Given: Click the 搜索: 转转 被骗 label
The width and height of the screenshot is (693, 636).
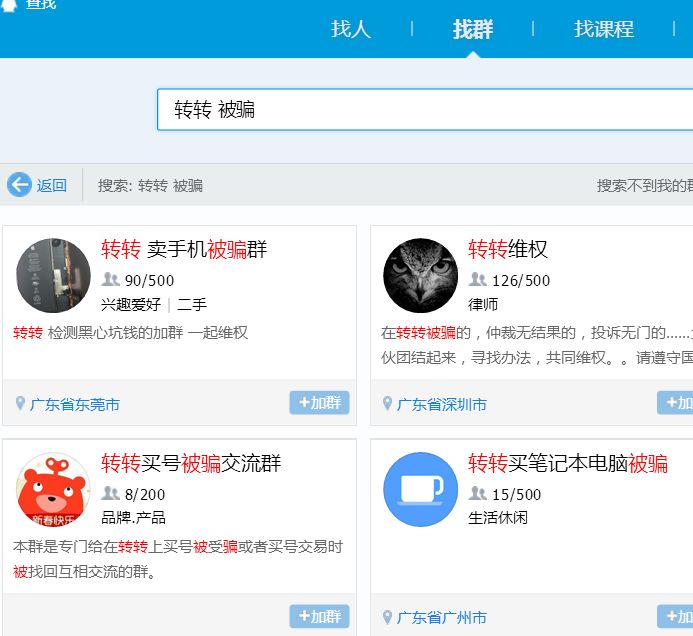Looking at the screenshot, I should pos(150,186).
